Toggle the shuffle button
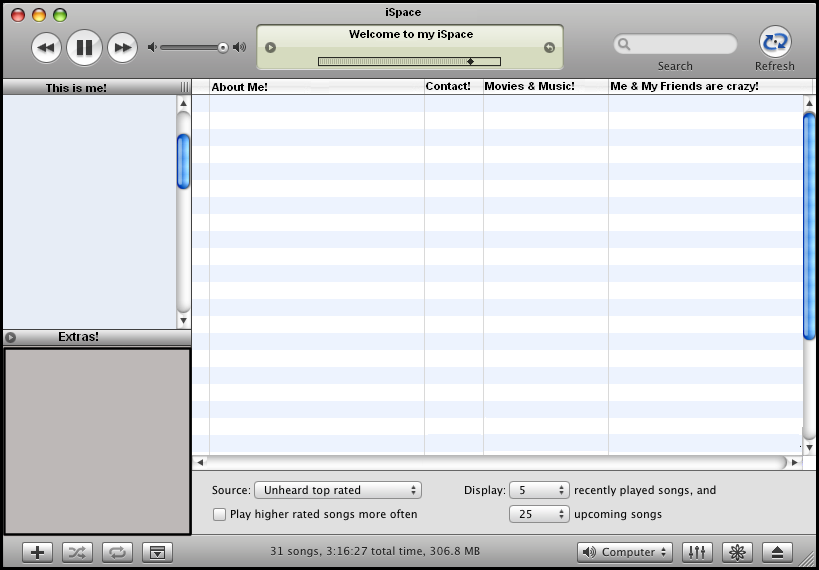This screenshot has height=570, width=819. (77, 552)
